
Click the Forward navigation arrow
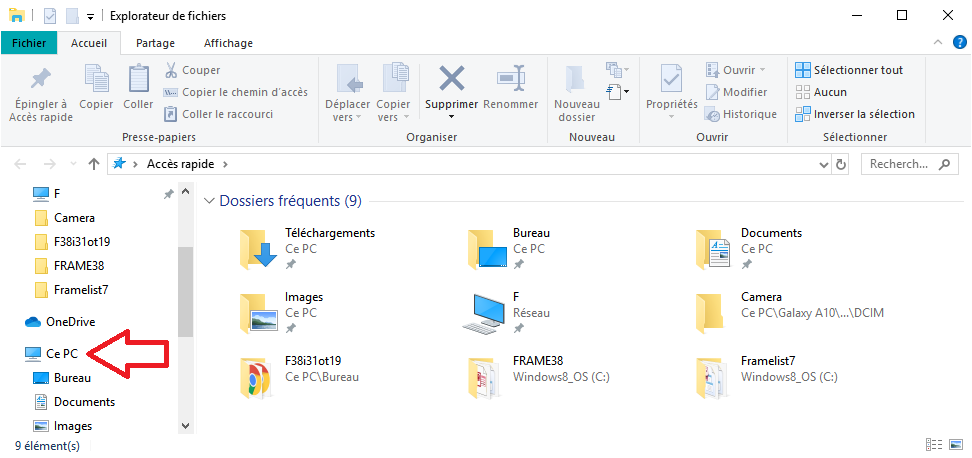(x=50, y=164)
